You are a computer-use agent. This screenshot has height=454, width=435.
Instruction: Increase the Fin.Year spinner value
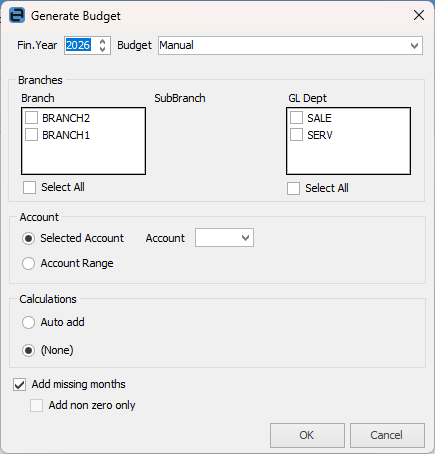tap(103, 42)
